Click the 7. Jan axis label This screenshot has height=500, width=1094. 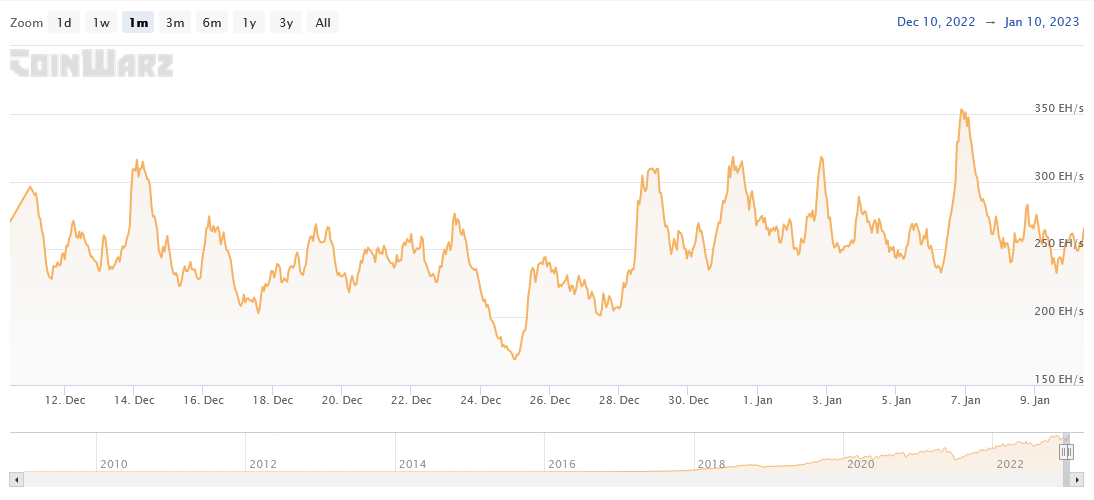pos(965,400)
